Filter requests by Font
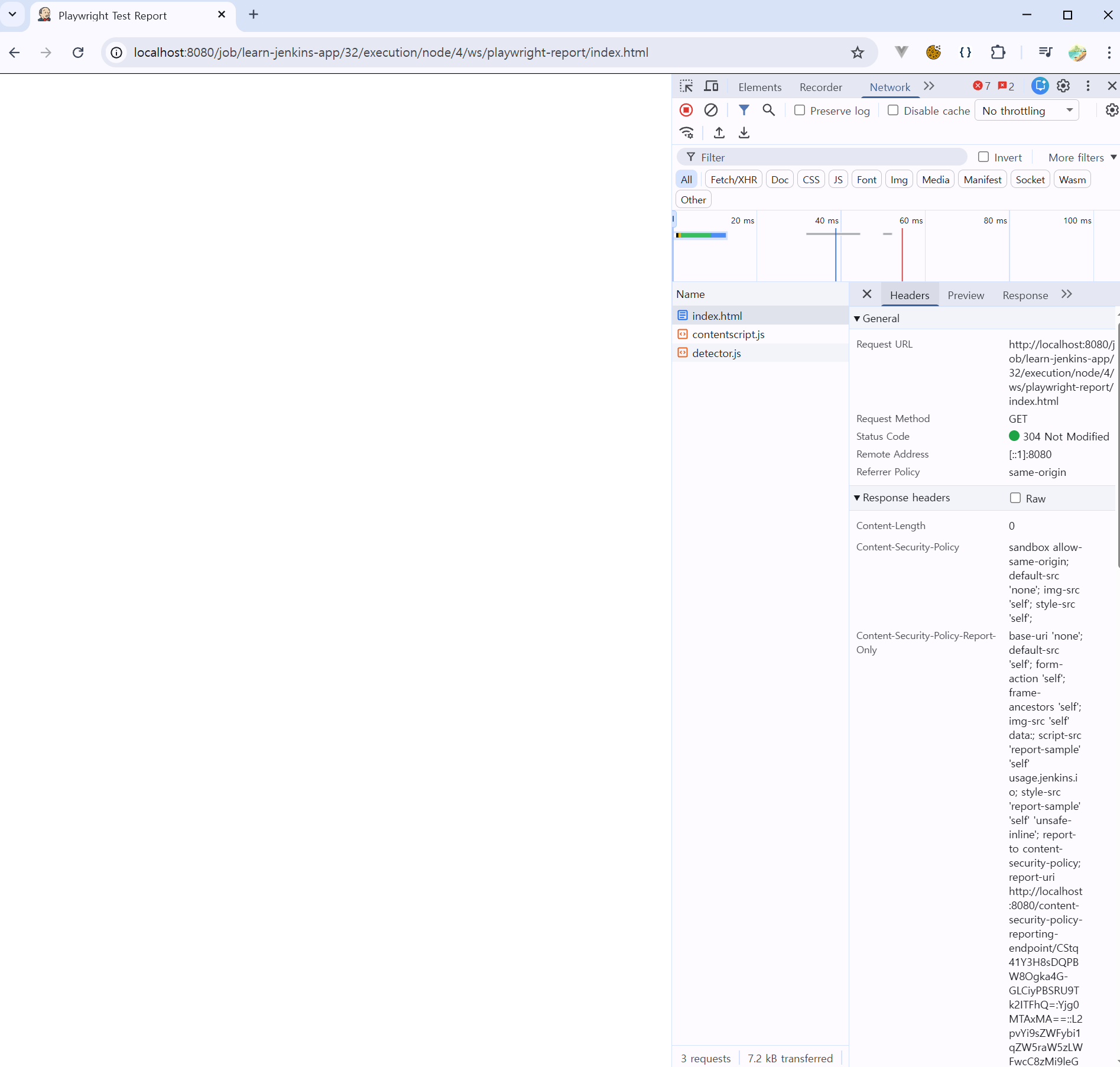1120x1067 pixels. click(x=866, y=180)
